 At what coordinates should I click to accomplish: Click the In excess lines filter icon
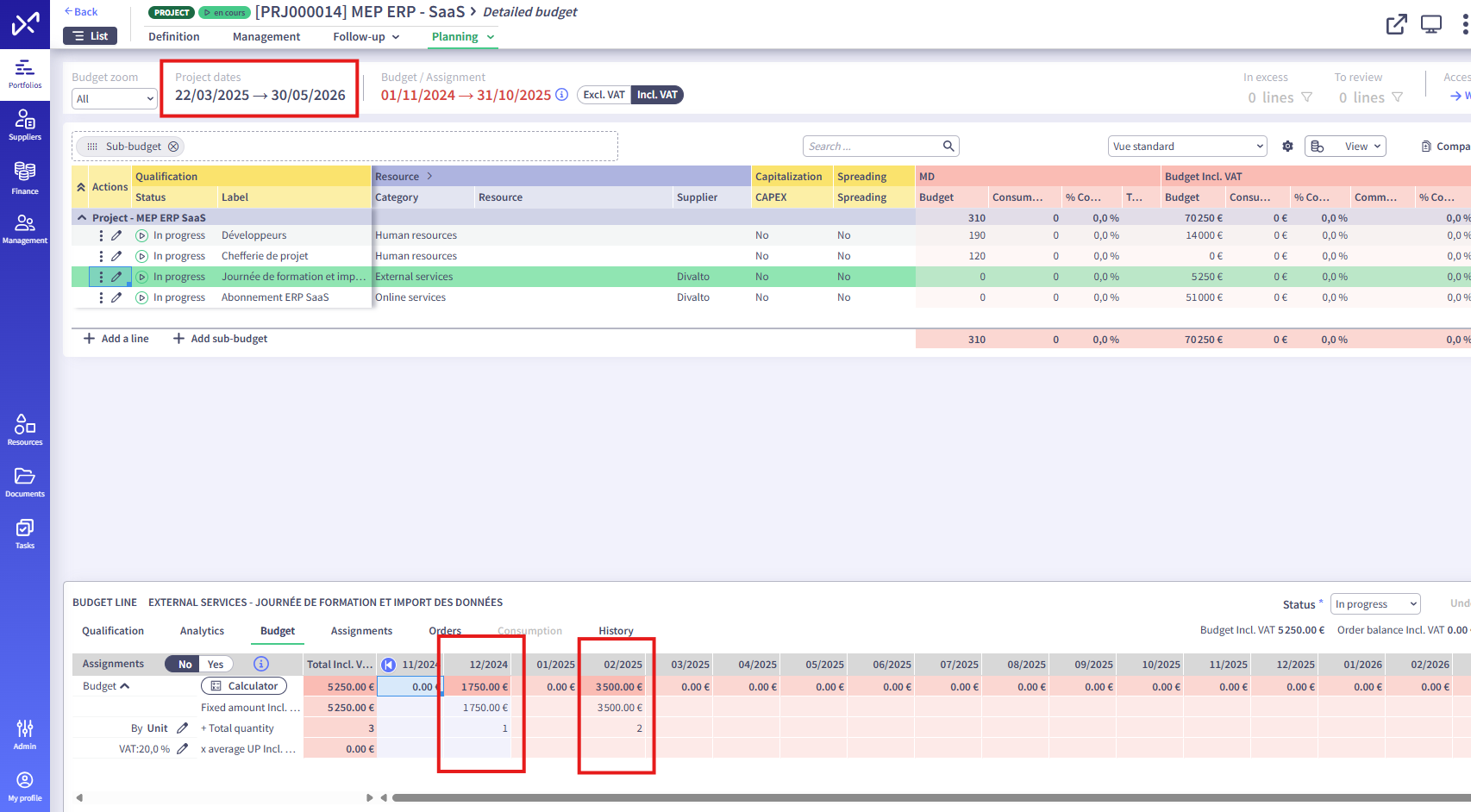tap(1307, 97)
